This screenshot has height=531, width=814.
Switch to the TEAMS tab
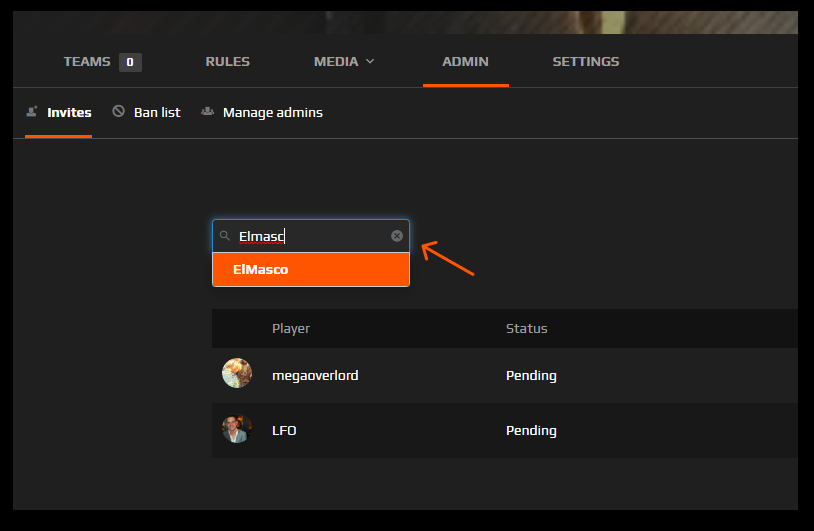87,62
